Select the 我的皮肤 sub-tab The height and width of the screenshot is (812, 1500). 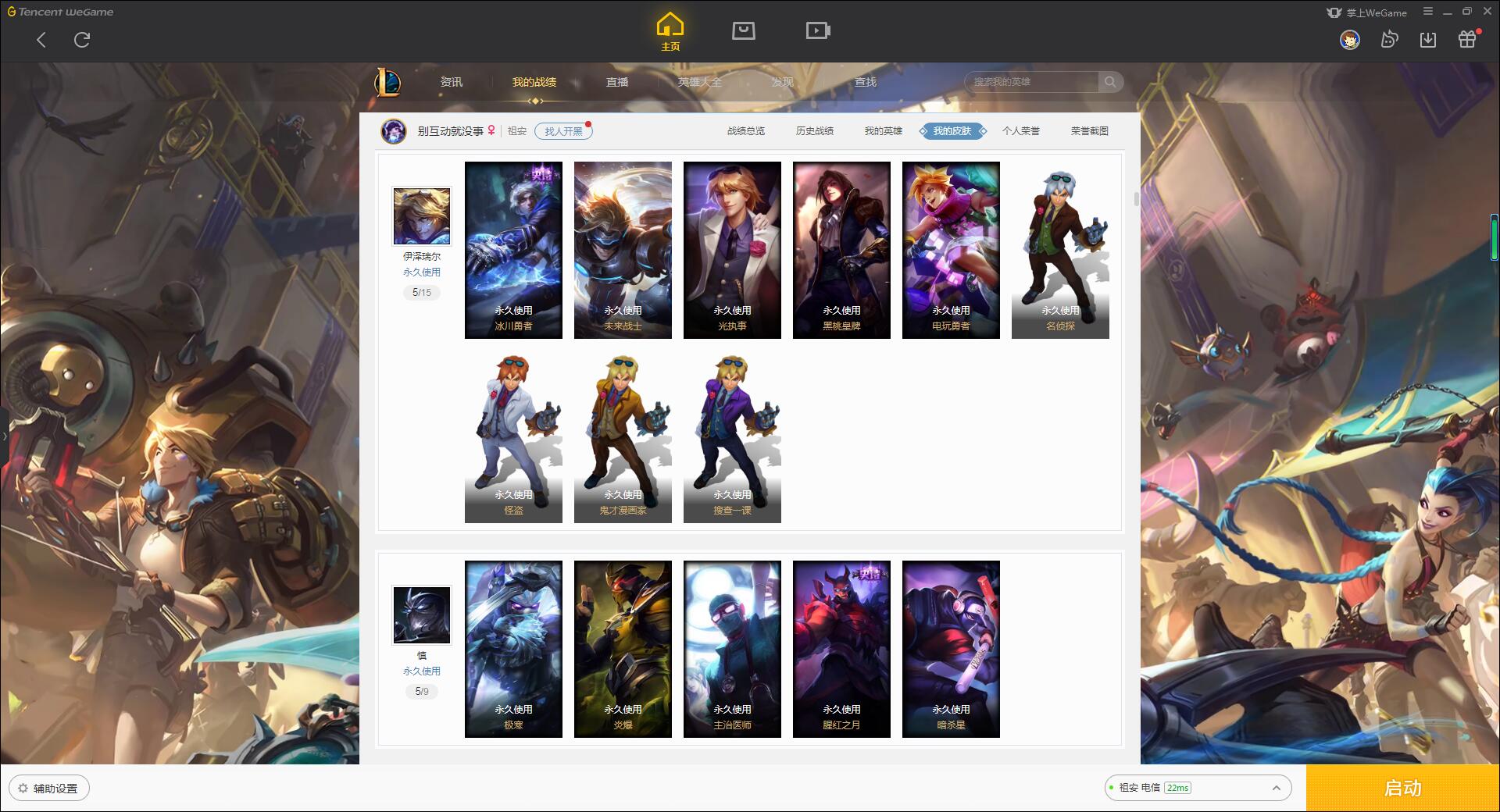(952, 131)
